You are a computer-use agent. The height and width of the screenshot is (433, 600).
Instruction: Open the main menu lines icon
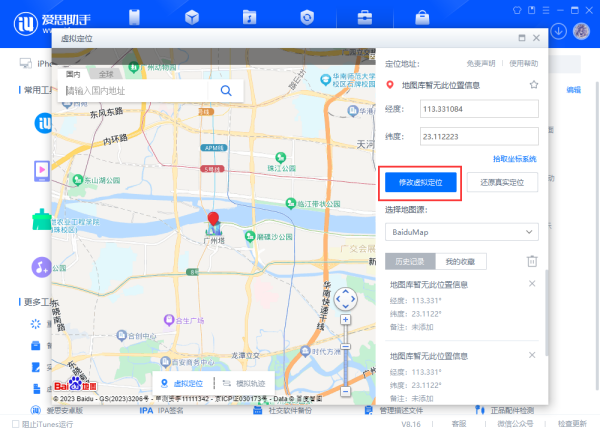coord(546,10)
